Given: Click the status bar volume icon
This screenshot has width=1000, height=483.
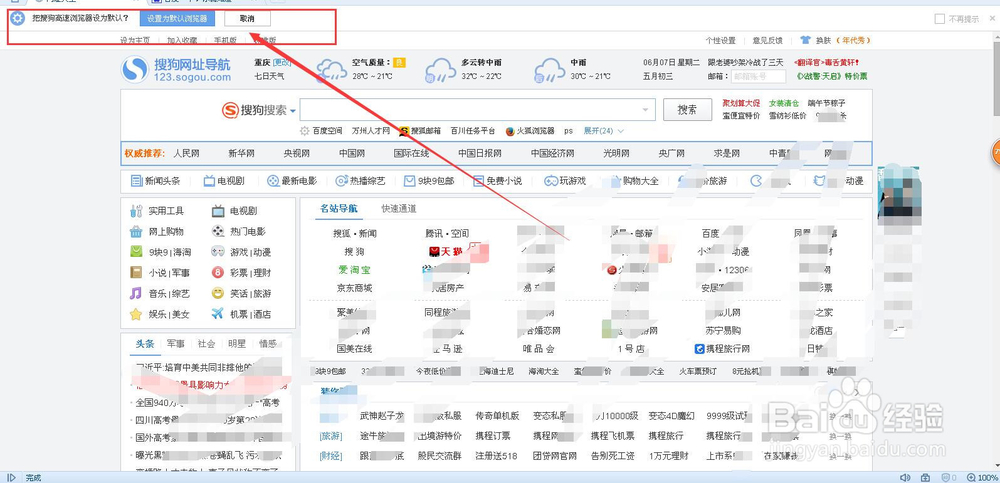Looking at the screenshot, I should point(905,477).
